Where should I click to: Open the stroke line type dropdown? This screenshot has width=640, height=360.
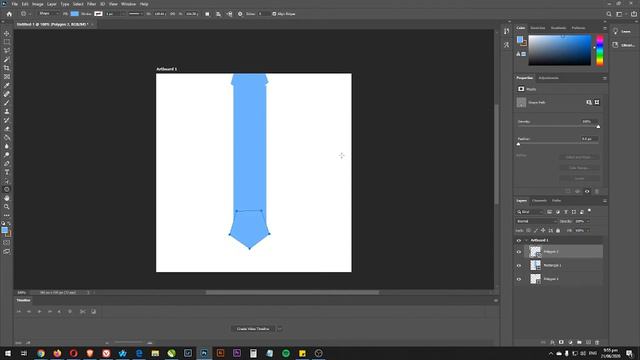click(136, 14)
